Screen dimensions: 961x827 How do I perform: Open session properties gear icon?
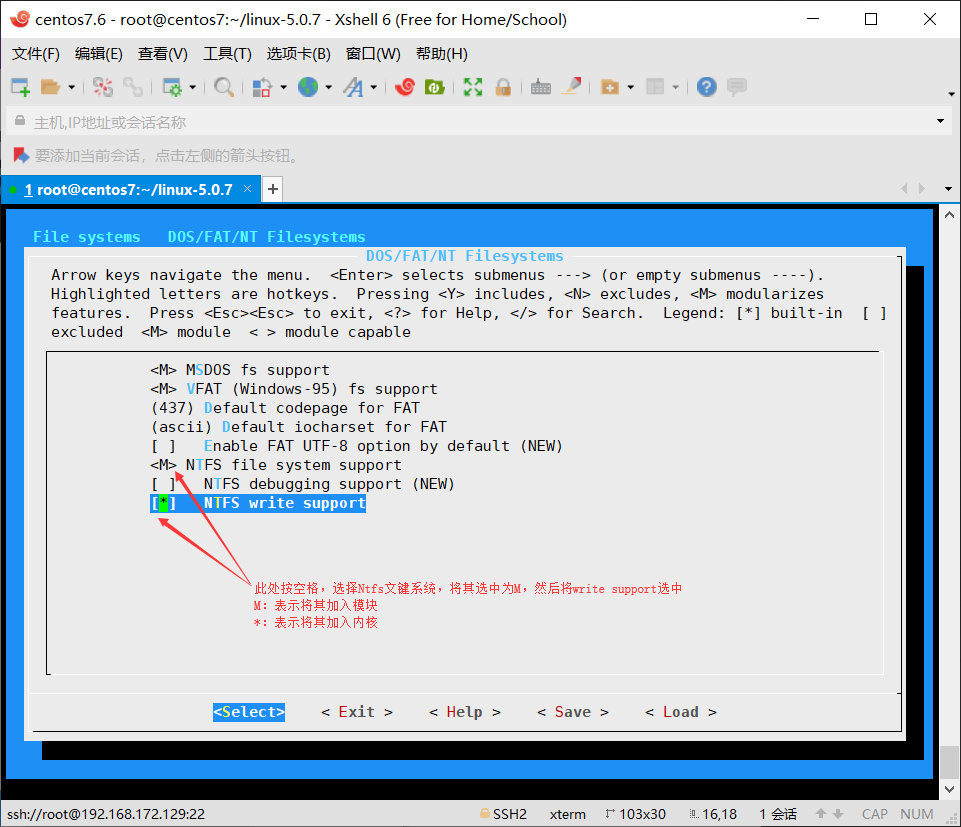click(x=172, y=87)
